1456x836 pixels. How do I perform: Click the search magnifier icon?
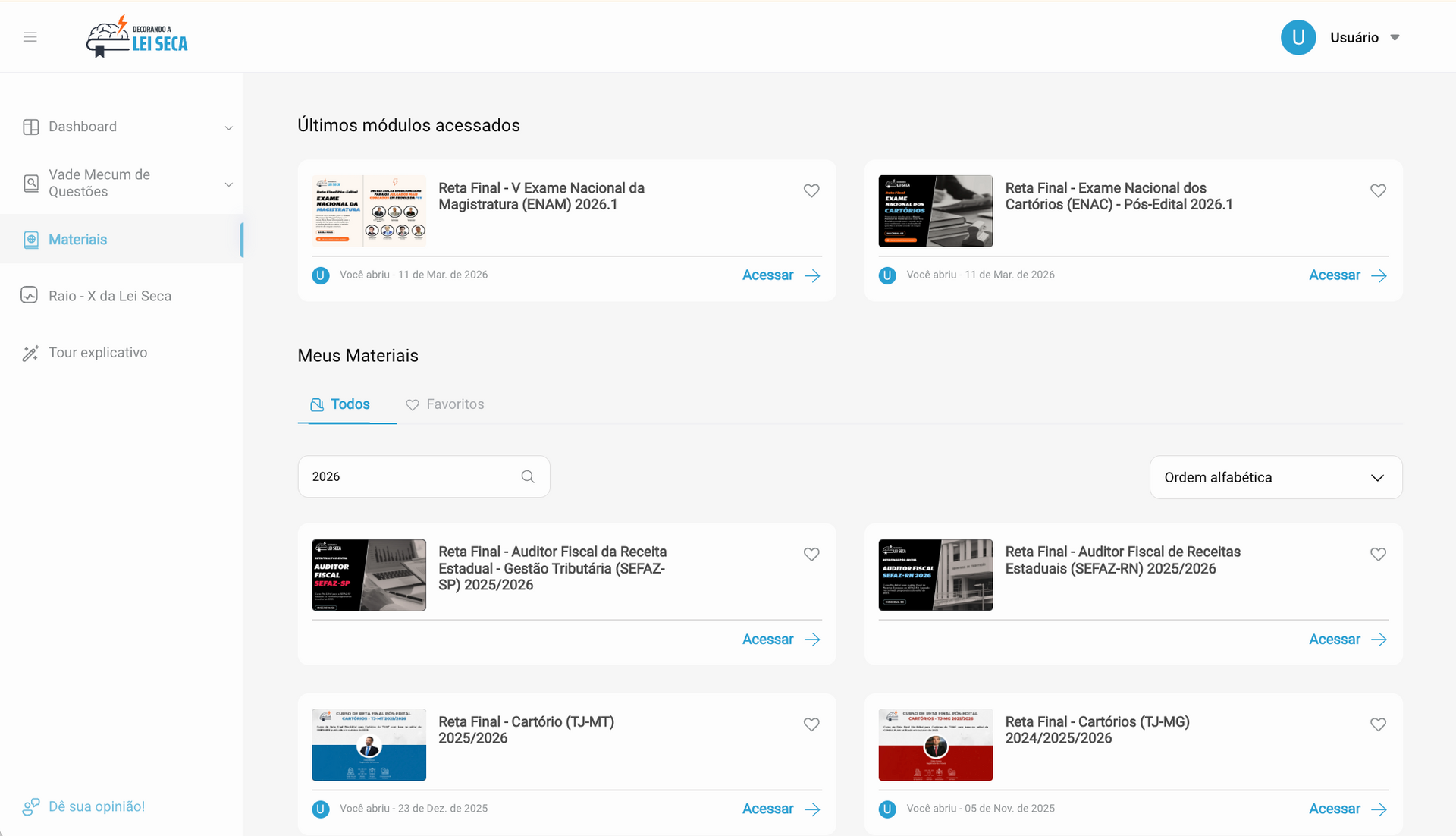[528, 476]
